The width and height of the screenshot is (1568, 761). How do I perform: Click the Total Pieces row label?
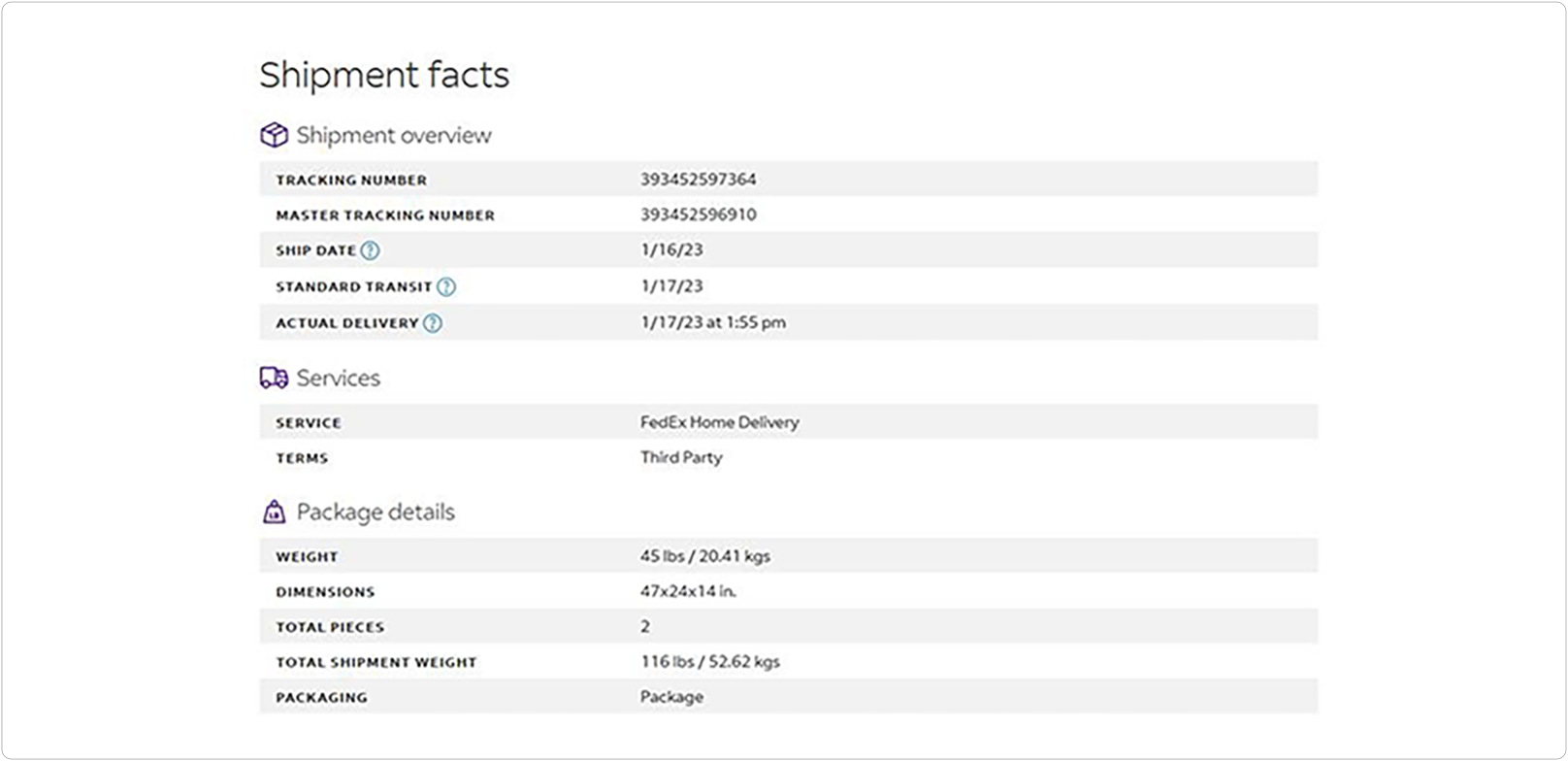[x=330, y=627]
